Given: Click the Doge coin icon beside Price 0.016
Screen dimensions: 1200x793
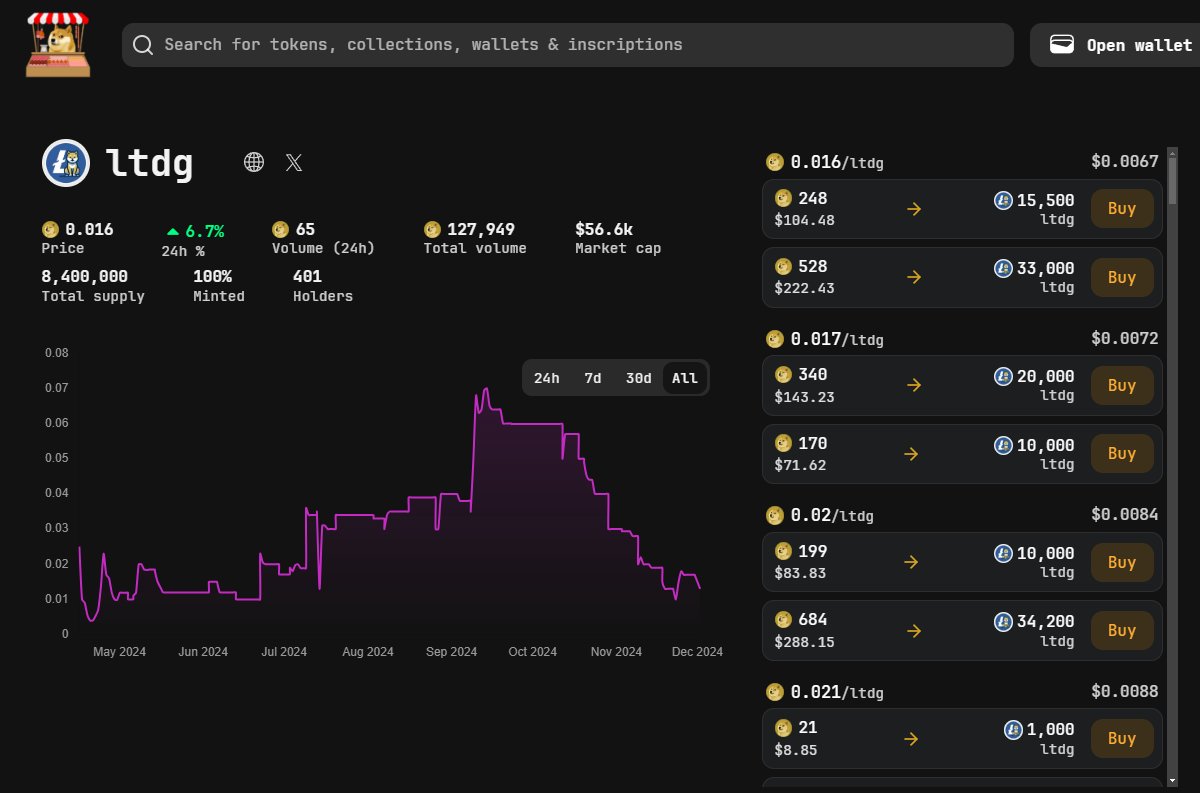Looking at the screenshot, I should click(x=50, y=229).
